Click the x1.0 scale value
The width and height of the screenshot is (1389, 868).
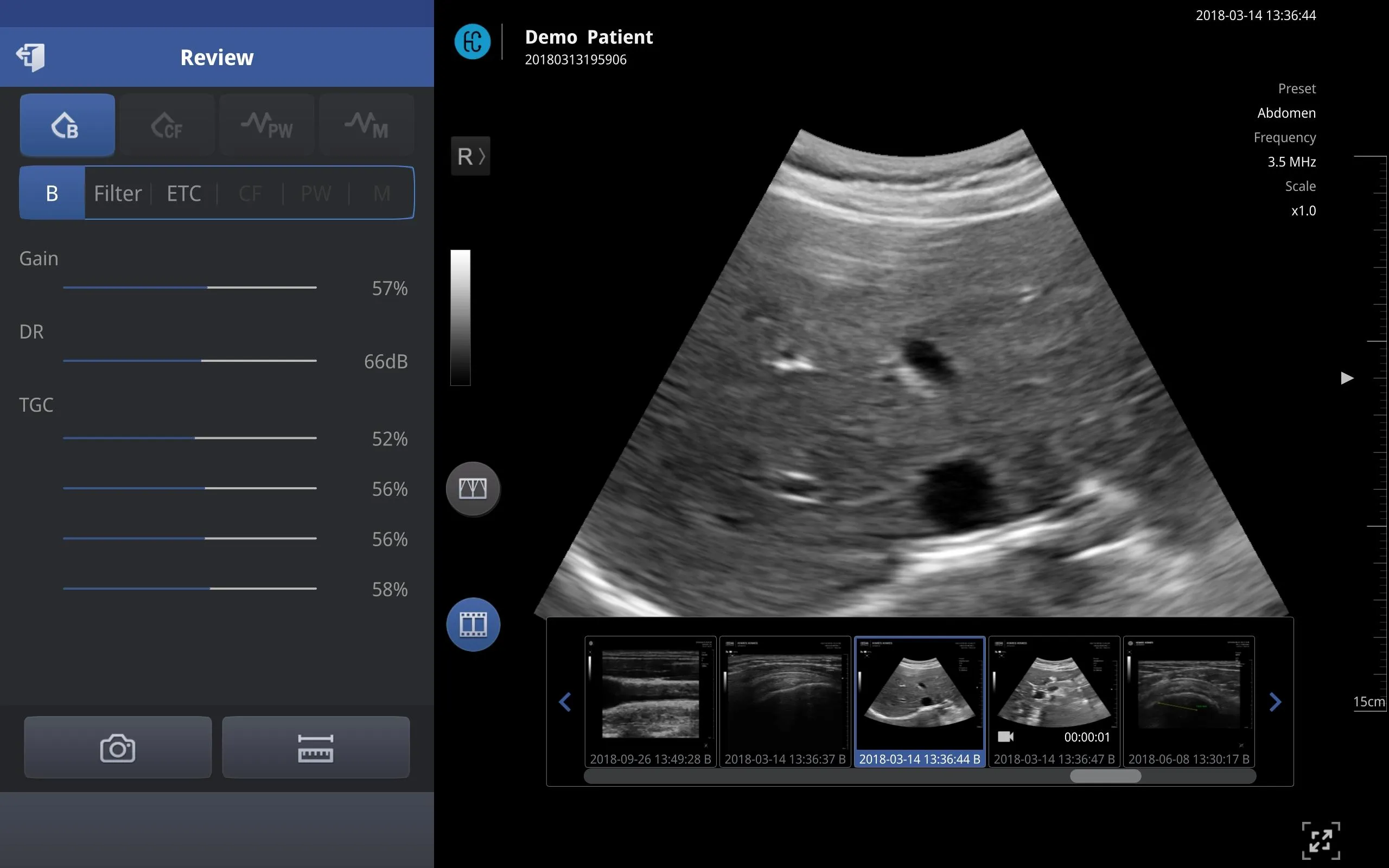[1303, 210]
